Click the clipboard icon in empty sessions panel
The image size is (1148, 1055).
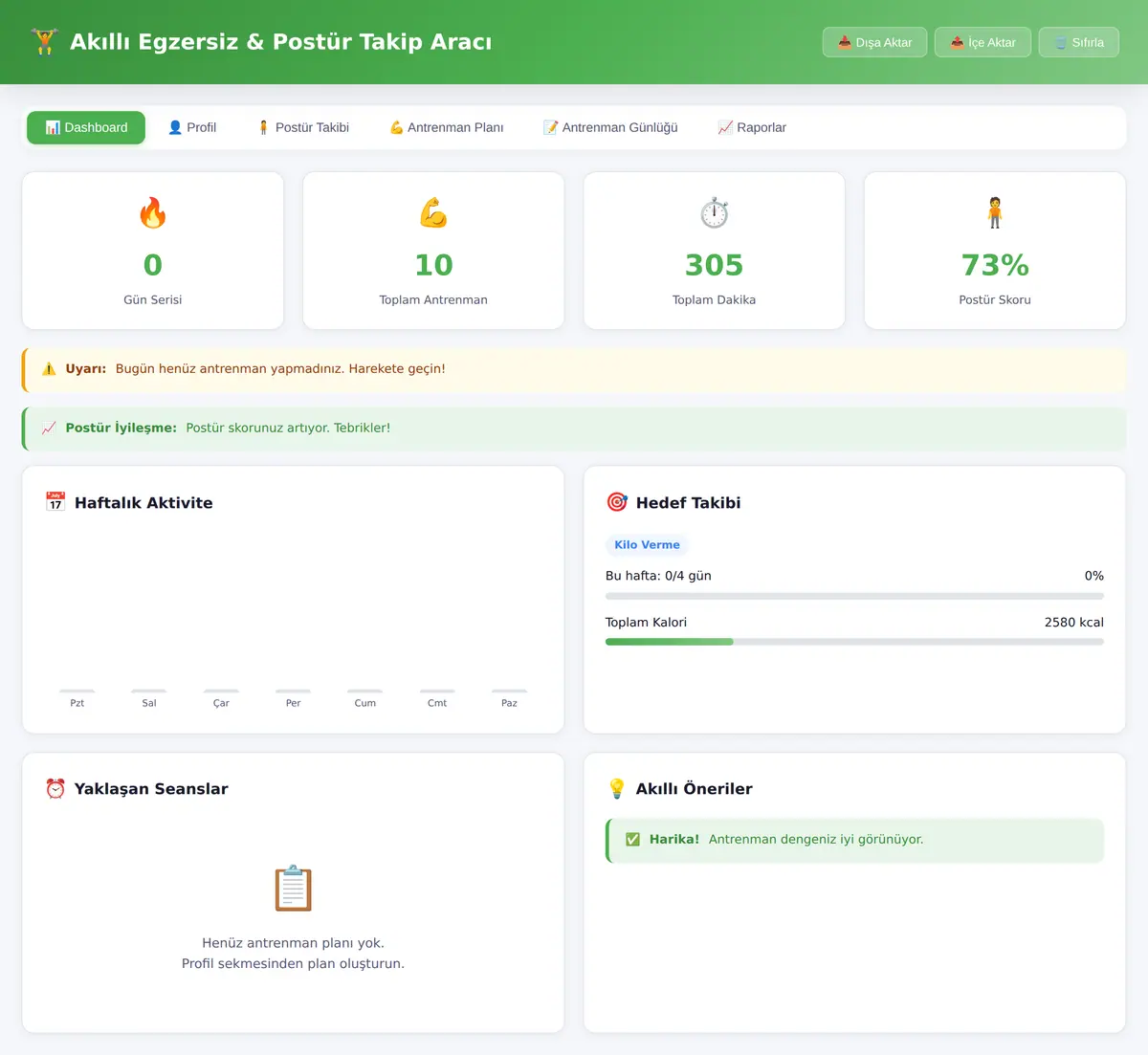pos(293,889)
